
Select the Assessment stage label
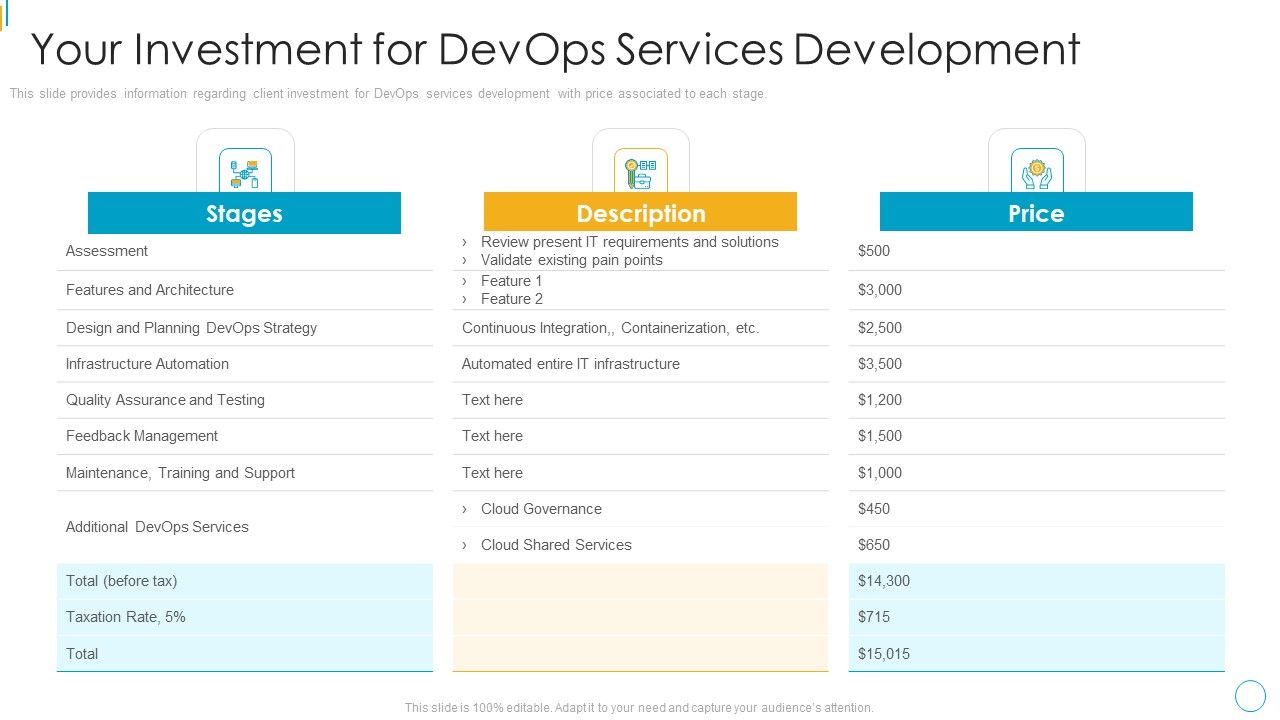point(106,251)
